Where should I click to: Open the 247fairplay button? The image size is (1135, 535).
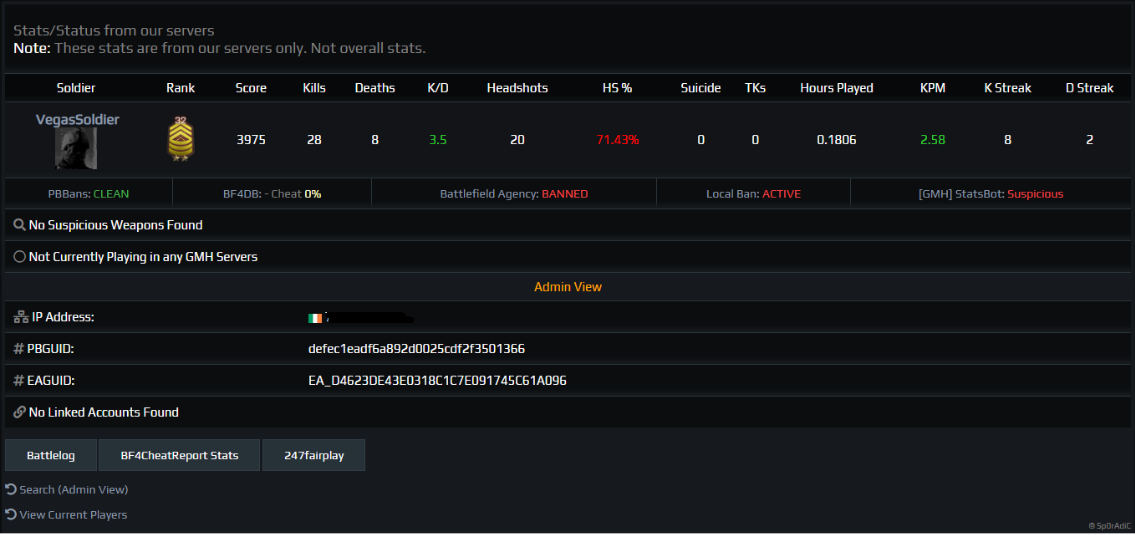point(313,455)
